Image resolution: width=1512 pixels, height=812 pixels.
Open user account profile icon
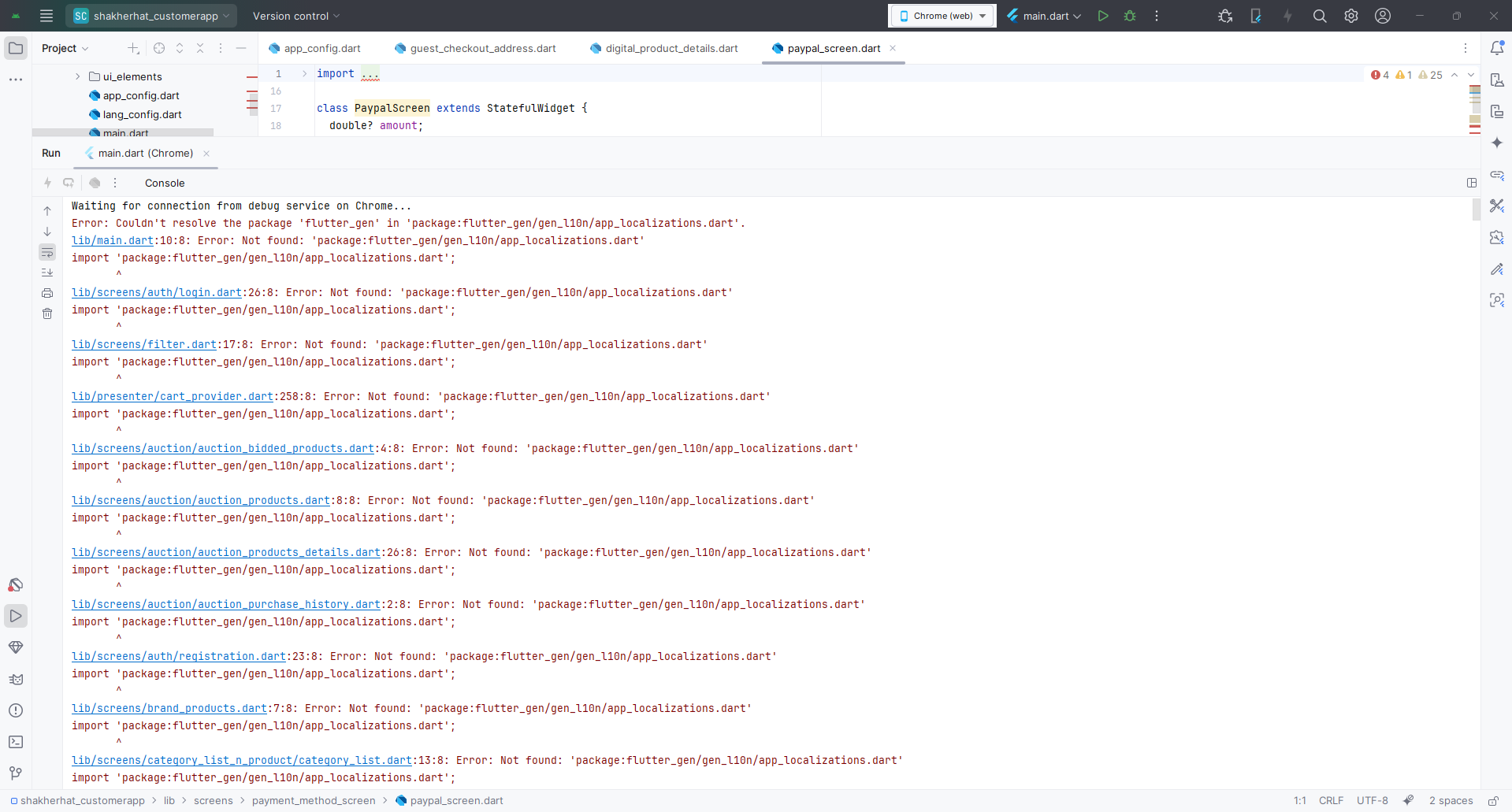pyautogui.click(x=1383, y=16)
